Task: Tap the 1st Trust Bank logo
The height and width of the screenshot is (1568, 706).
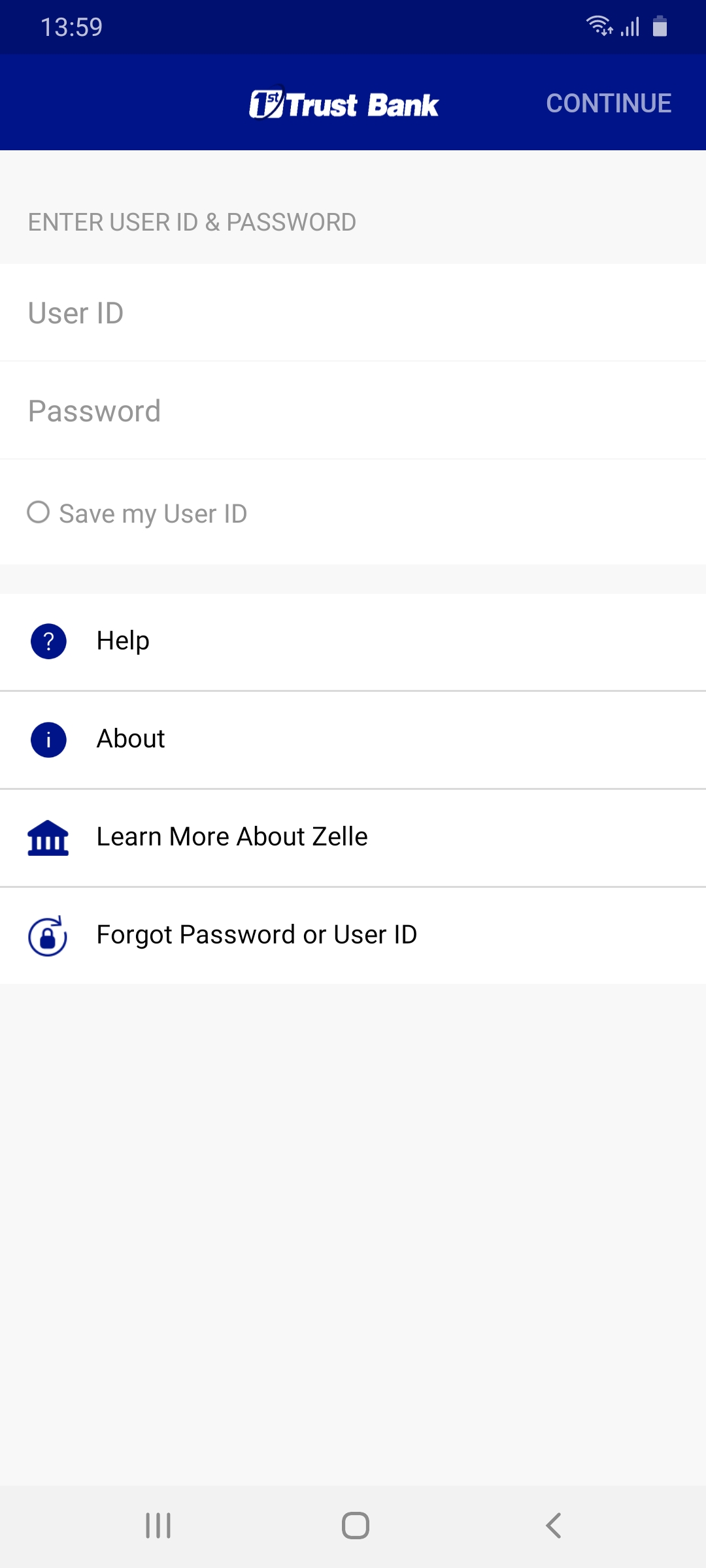Action: 344,104
